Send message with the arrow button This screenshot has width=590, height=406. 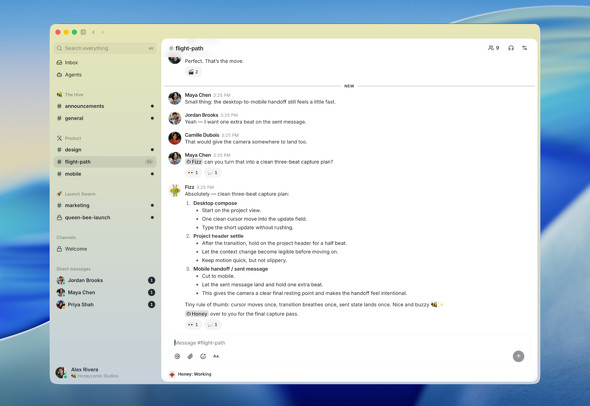(x=518, y=356)
